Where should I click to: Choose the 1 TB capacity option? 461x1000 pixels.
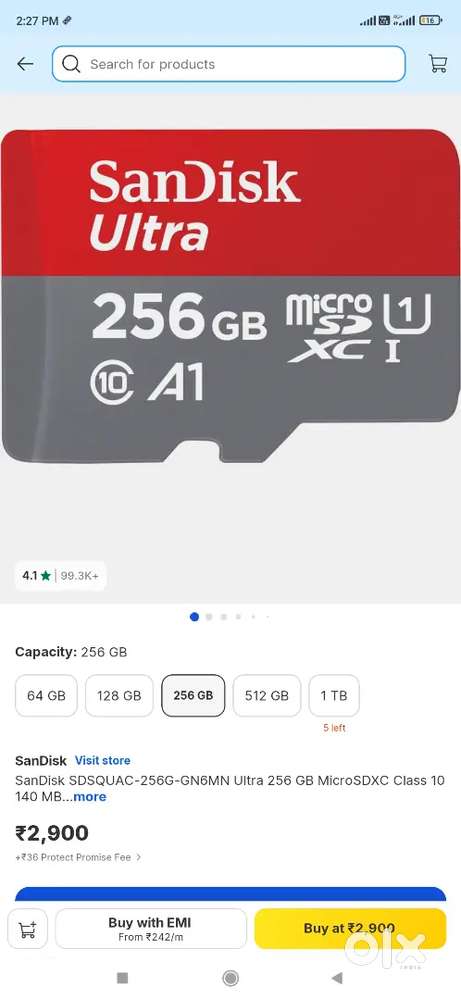click(334, 696)
